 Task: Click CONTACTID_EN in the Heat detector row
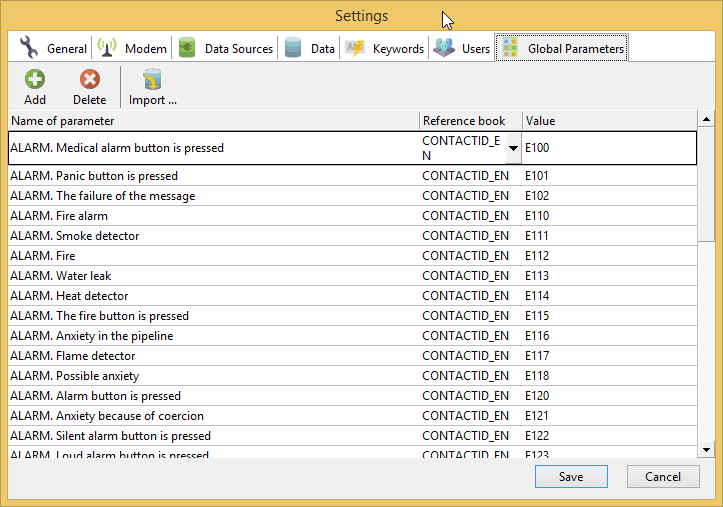click(x=465, y=296)
